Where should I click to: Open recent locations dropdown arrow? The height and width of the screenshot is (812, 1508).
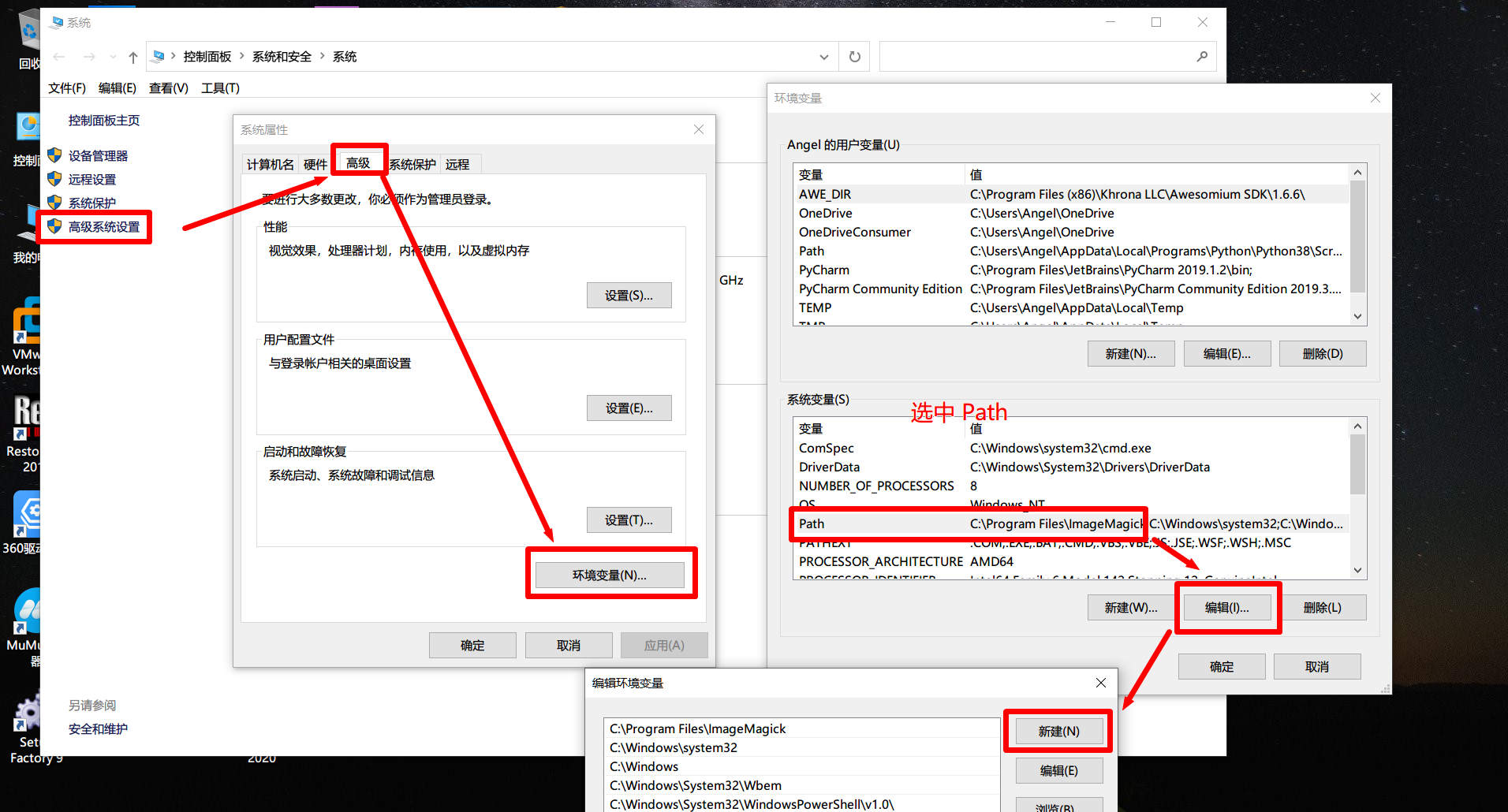click(113, 57)
